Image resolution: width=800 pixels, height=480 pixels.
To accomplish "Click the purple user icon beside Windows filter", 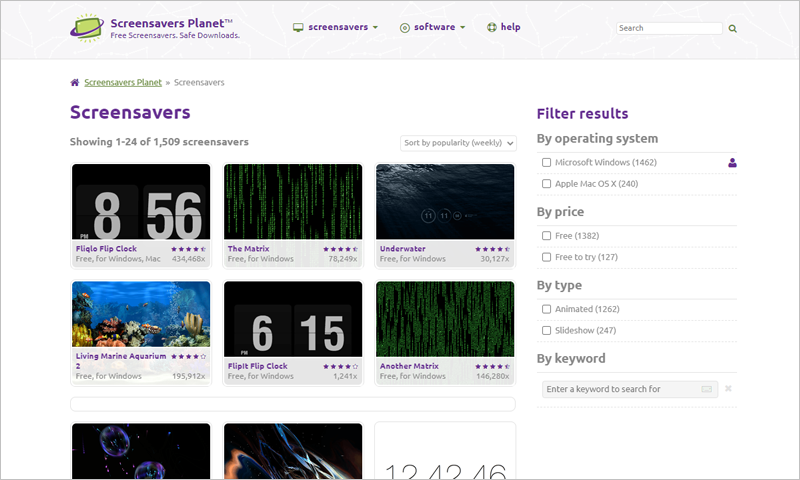I will (x=732, y=163).
